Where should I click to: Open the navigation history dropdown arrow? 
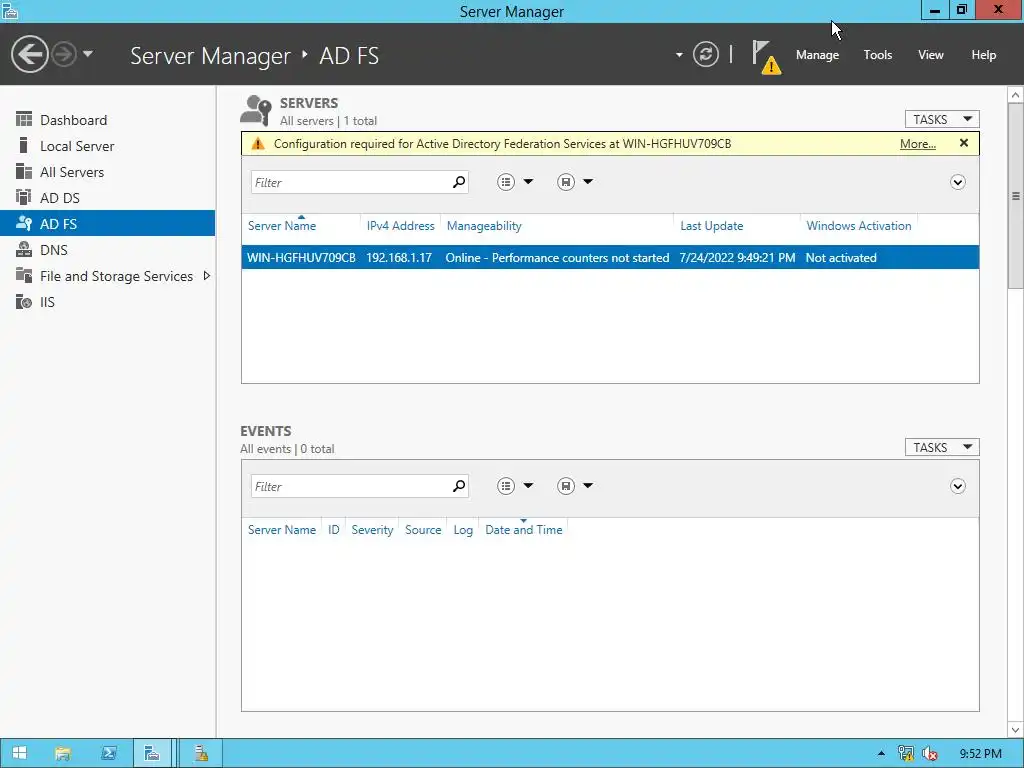pos(88,54)
